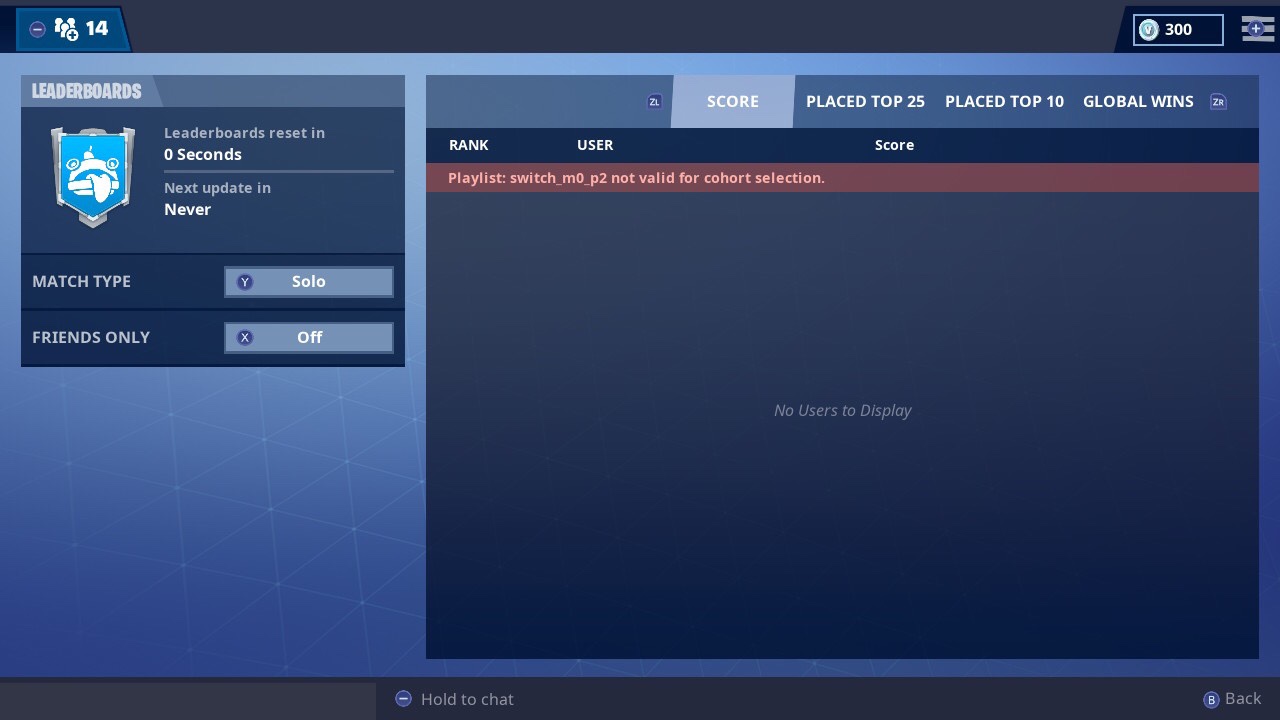Click the B icon next to Back
Screen dimensions: 1280x720
coord(1211,699)
